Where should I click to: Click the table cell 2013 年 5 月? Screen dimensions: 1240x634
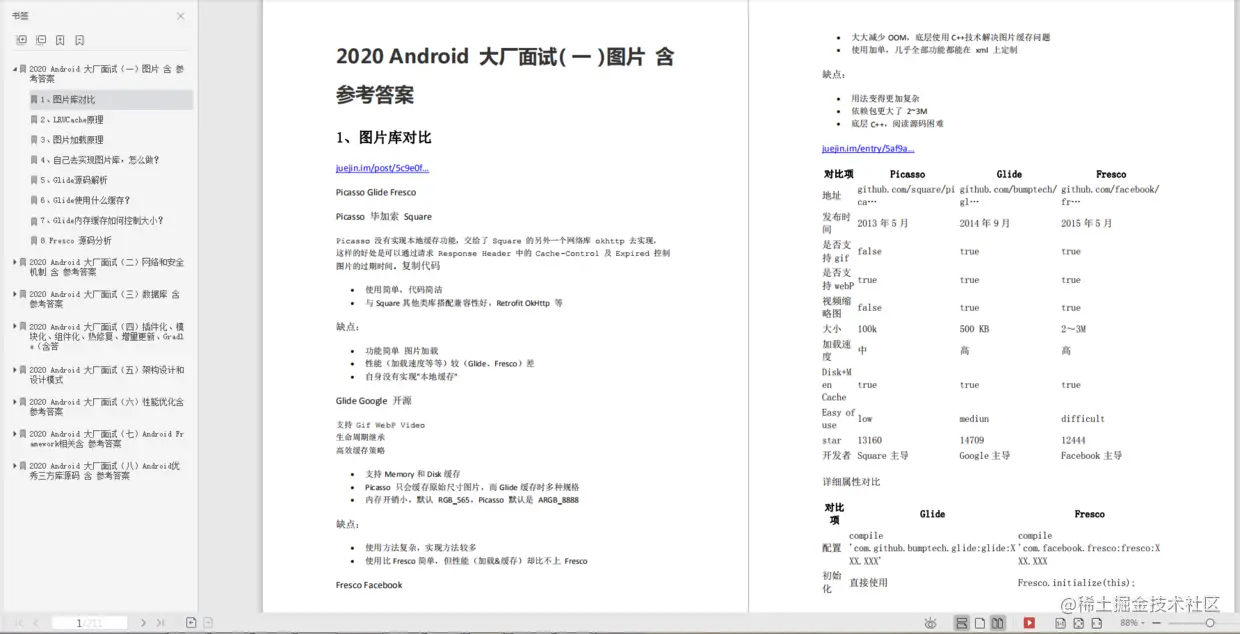pos(883,223)
